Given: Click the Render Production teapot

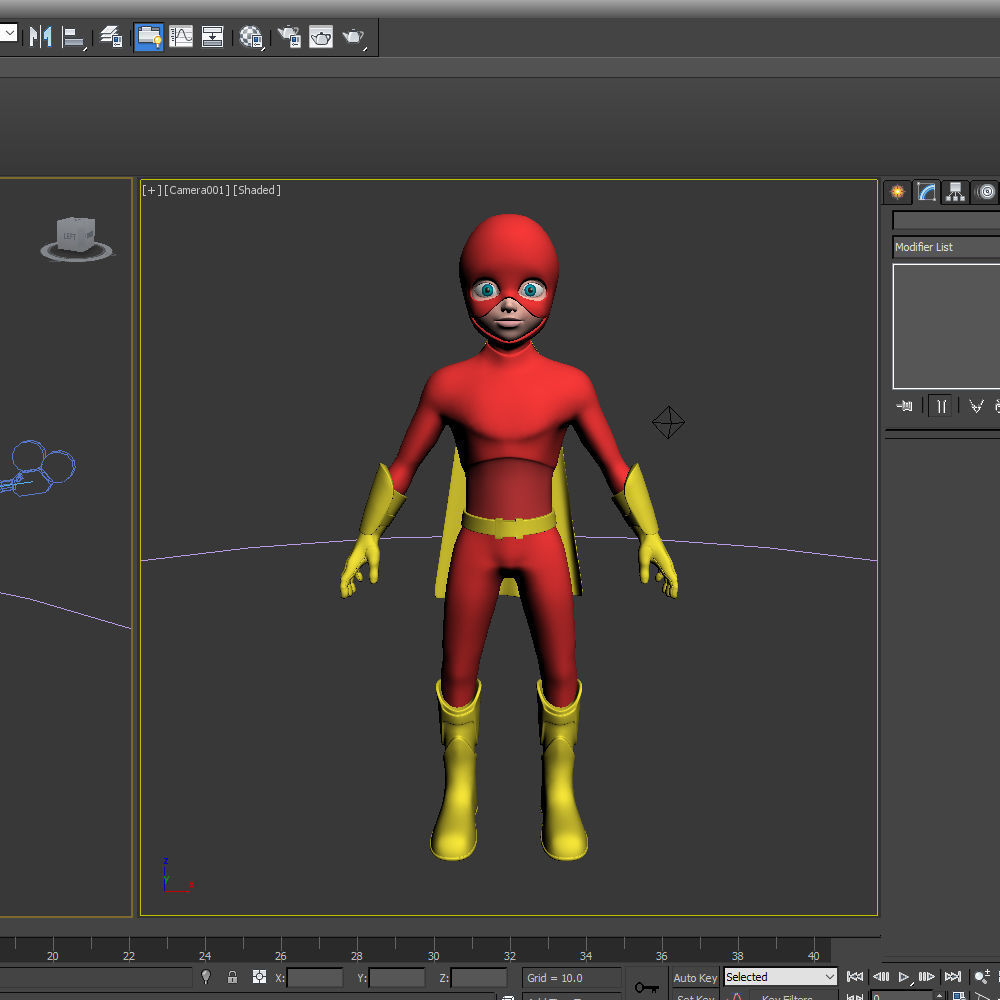Looking at the screenshot, I should tap(353, 37).
